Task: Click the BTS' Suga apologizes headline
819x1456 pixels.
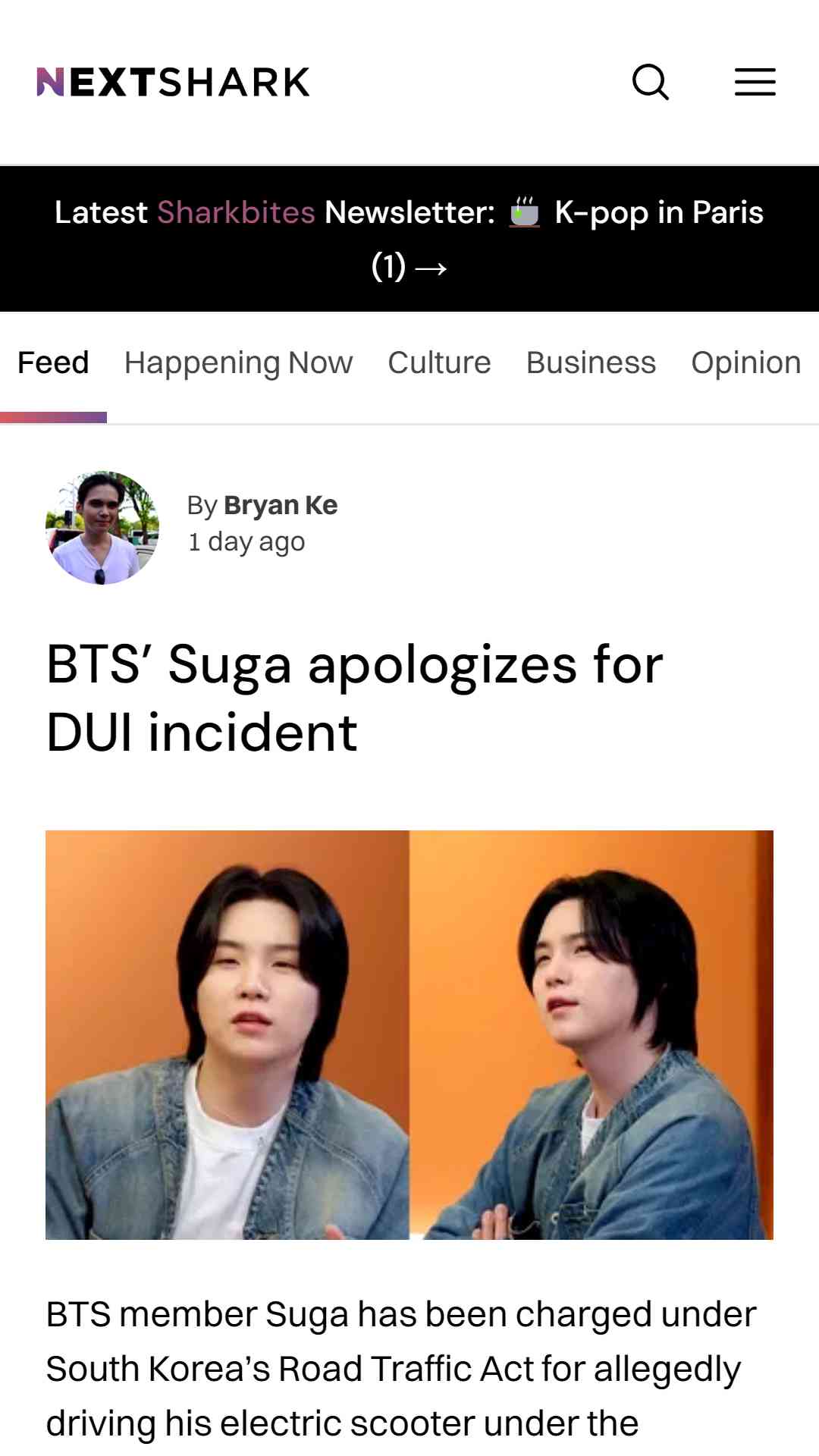Action: pyautogui.click(x=355, y=698)
